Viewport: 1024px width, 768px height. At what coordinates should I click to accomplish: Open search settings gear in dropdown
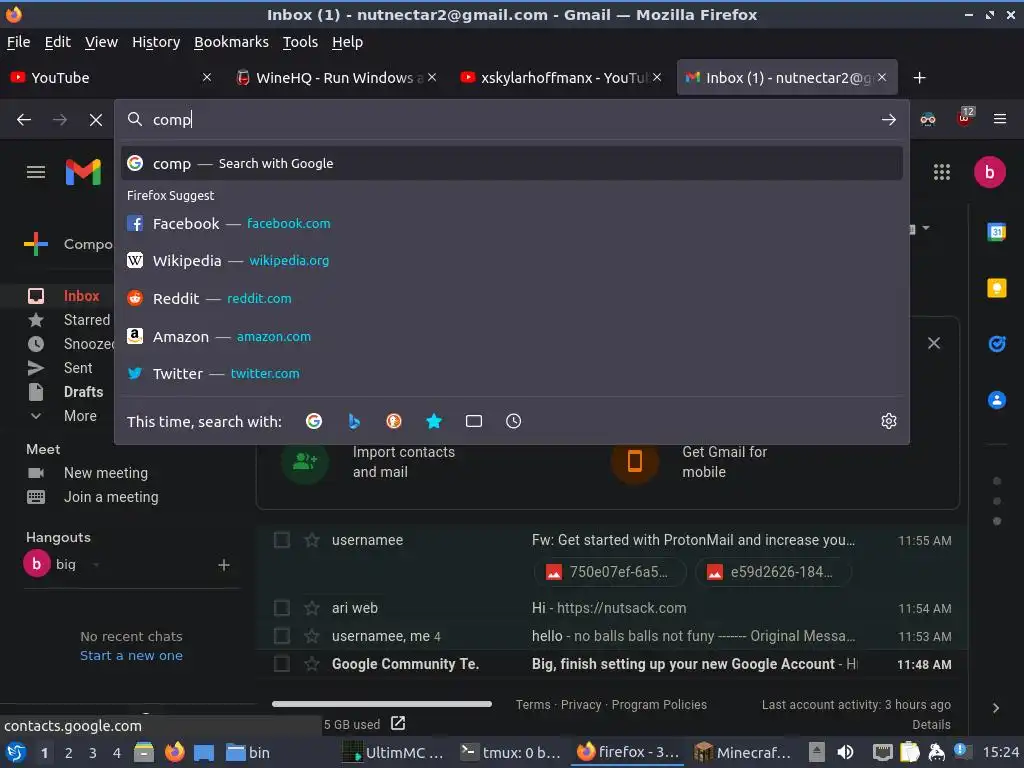pos(888,421)
